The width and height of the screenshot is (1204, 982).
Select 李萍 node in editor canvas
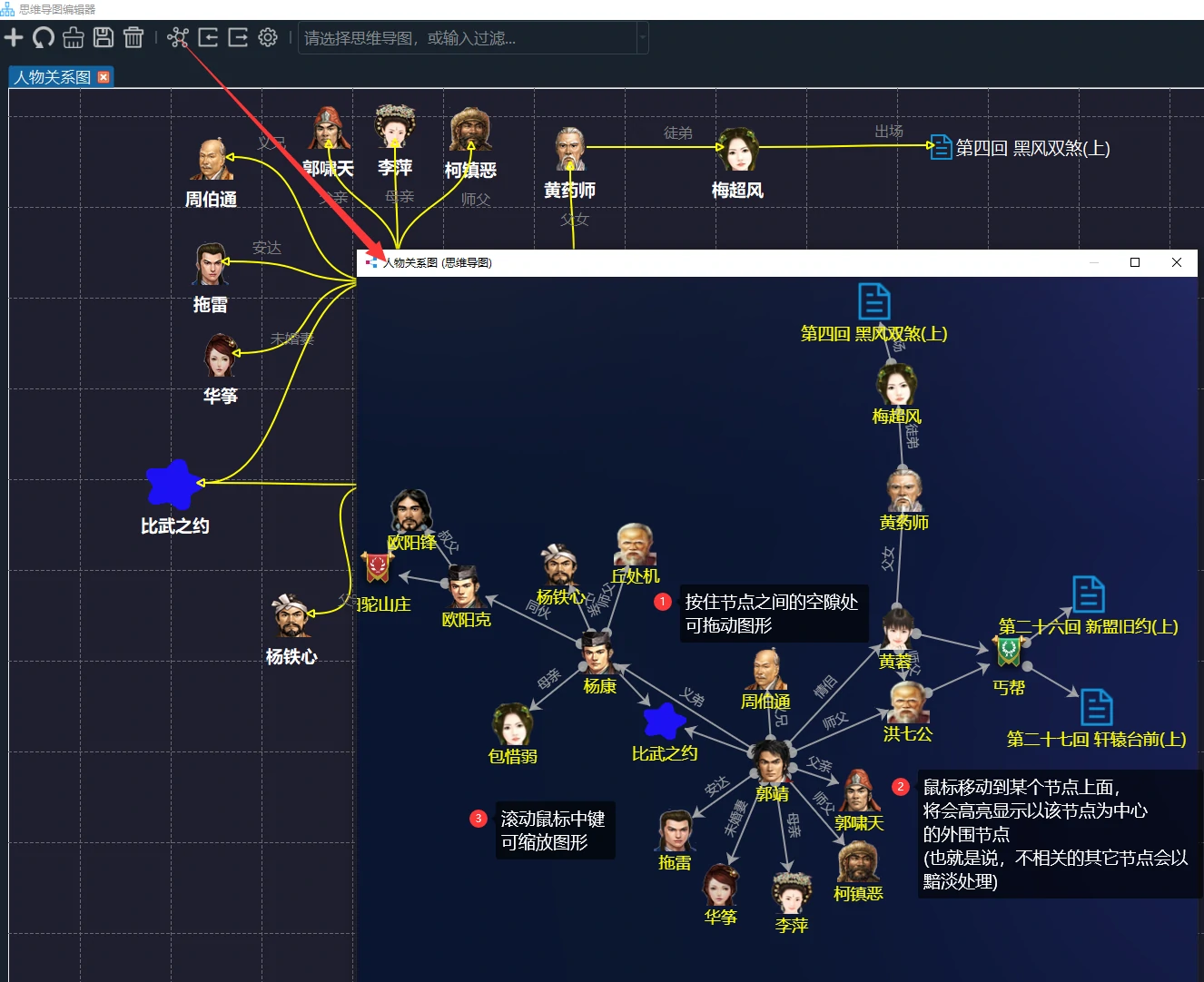395,127
